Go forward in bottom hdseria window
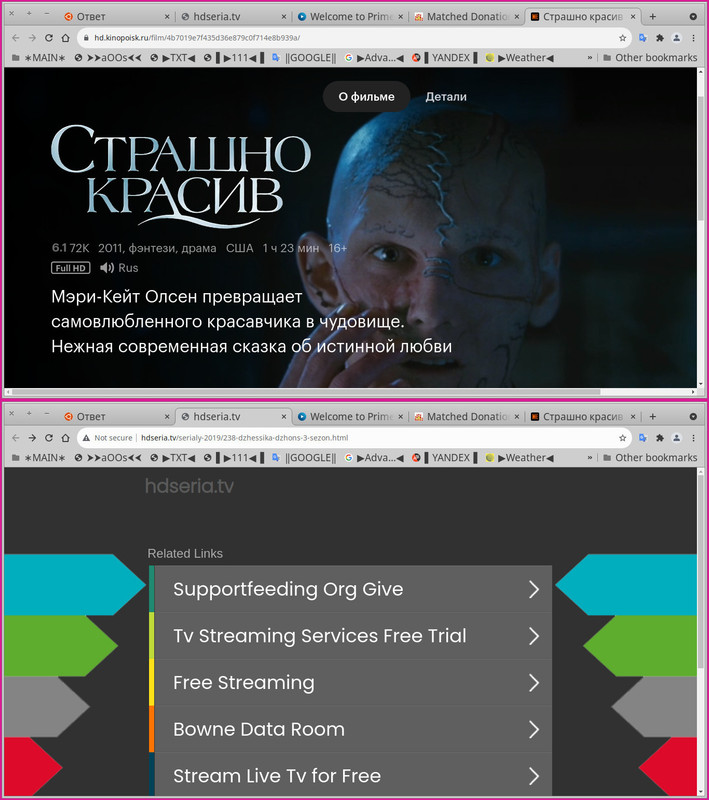 click(x=32, y=438)
